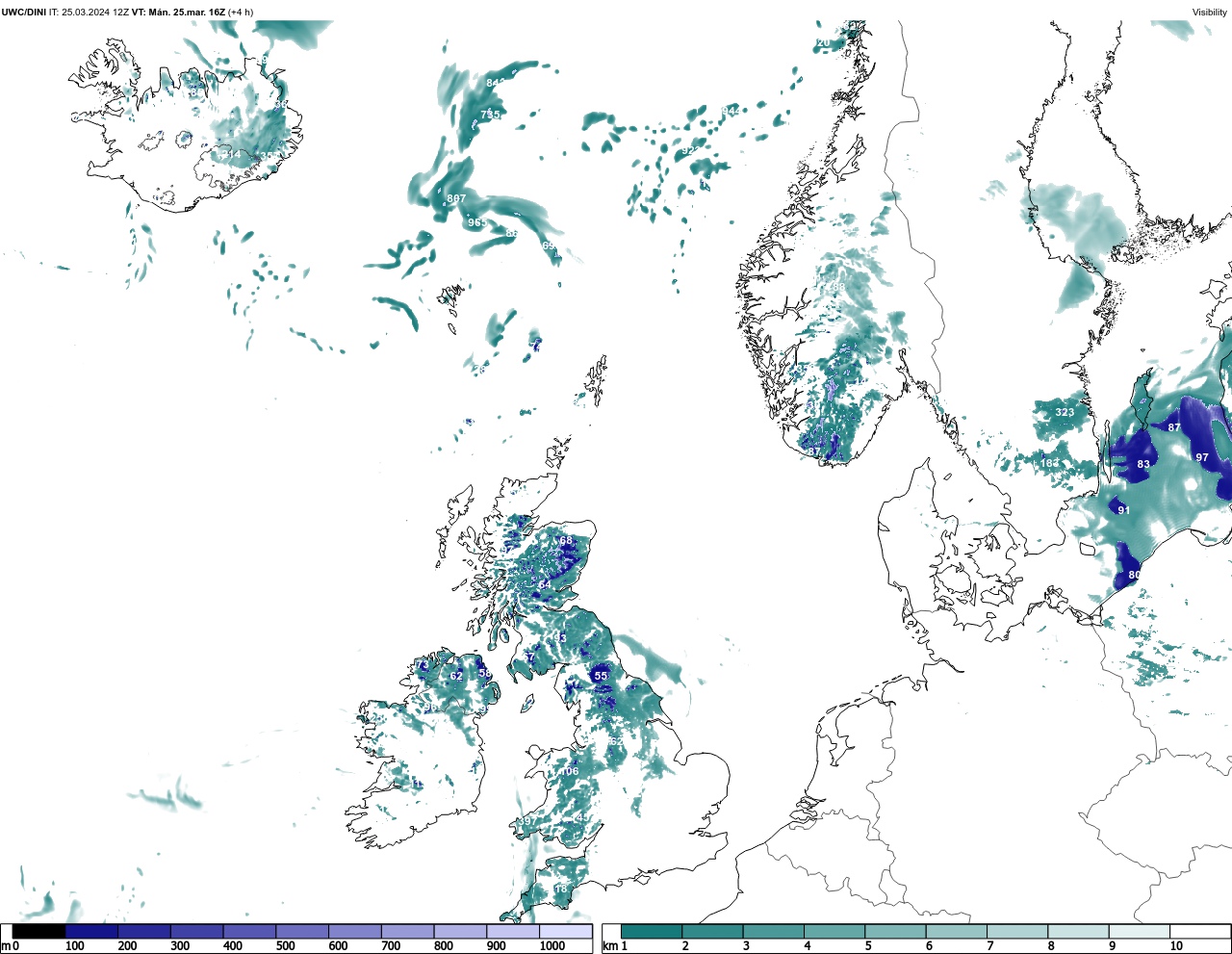Select the white swatch beyond 10 km
Screen dimensions: 1232x954
point(1199,931)
